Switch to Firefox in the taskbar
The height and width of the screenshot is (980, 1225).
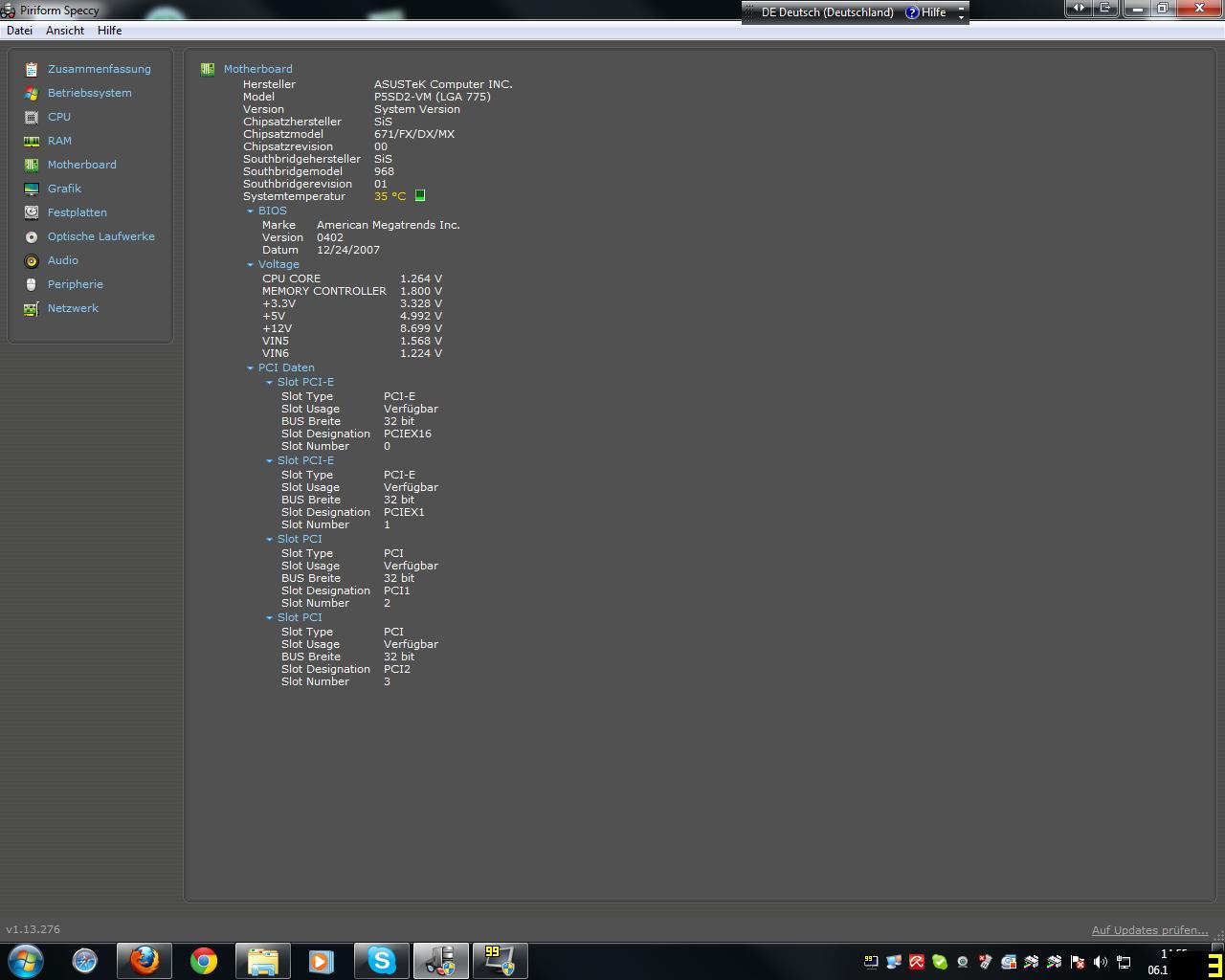[x=145, y=961]
